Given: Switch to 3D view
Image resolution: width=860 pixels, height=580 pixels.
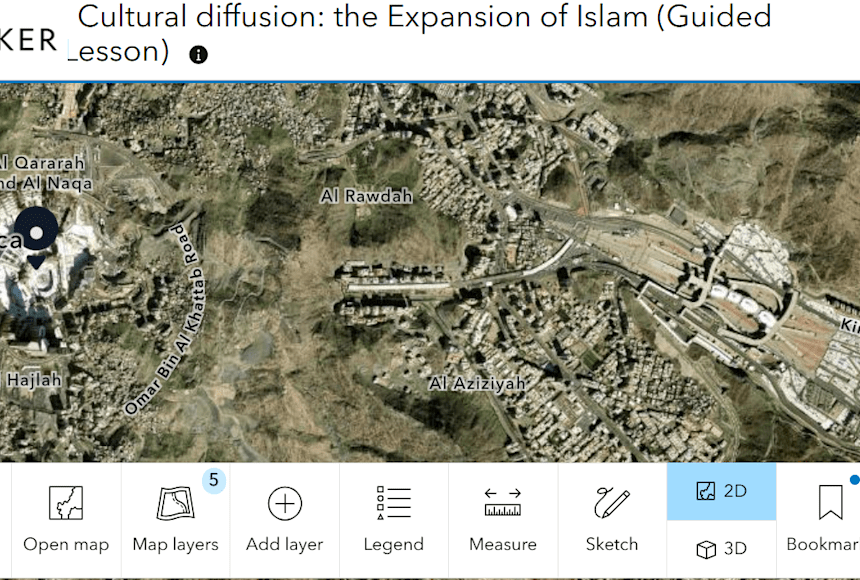Looking at the screenshot, I should [721, 548].
